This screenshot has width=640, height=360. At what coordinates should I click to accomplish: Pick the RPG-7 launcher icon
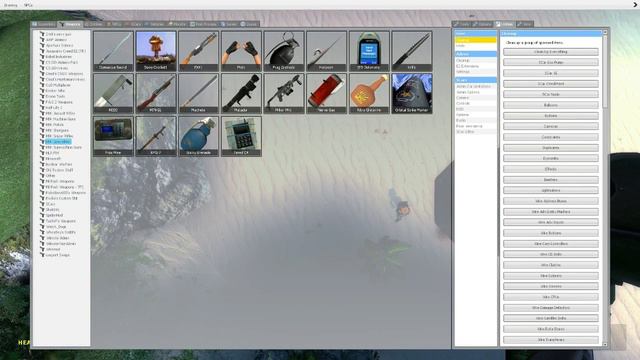(156, 136)
